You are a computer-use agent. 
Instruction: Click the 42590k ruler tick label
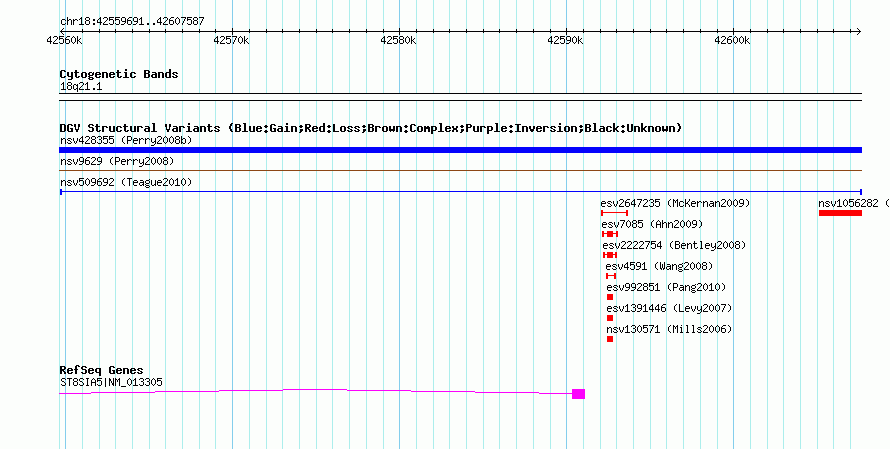[565, 40]
